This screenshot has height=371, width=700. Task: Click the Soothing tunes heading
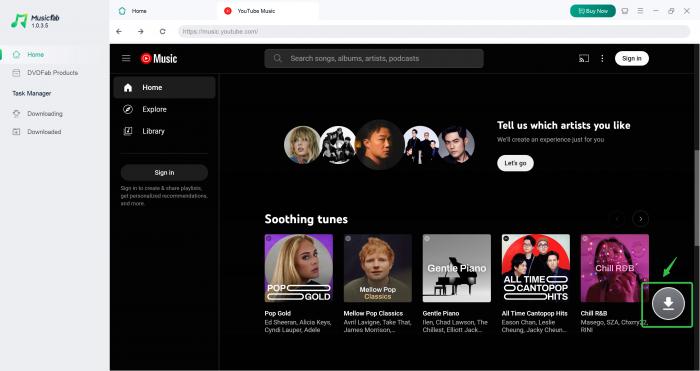(x=306, y=219)
